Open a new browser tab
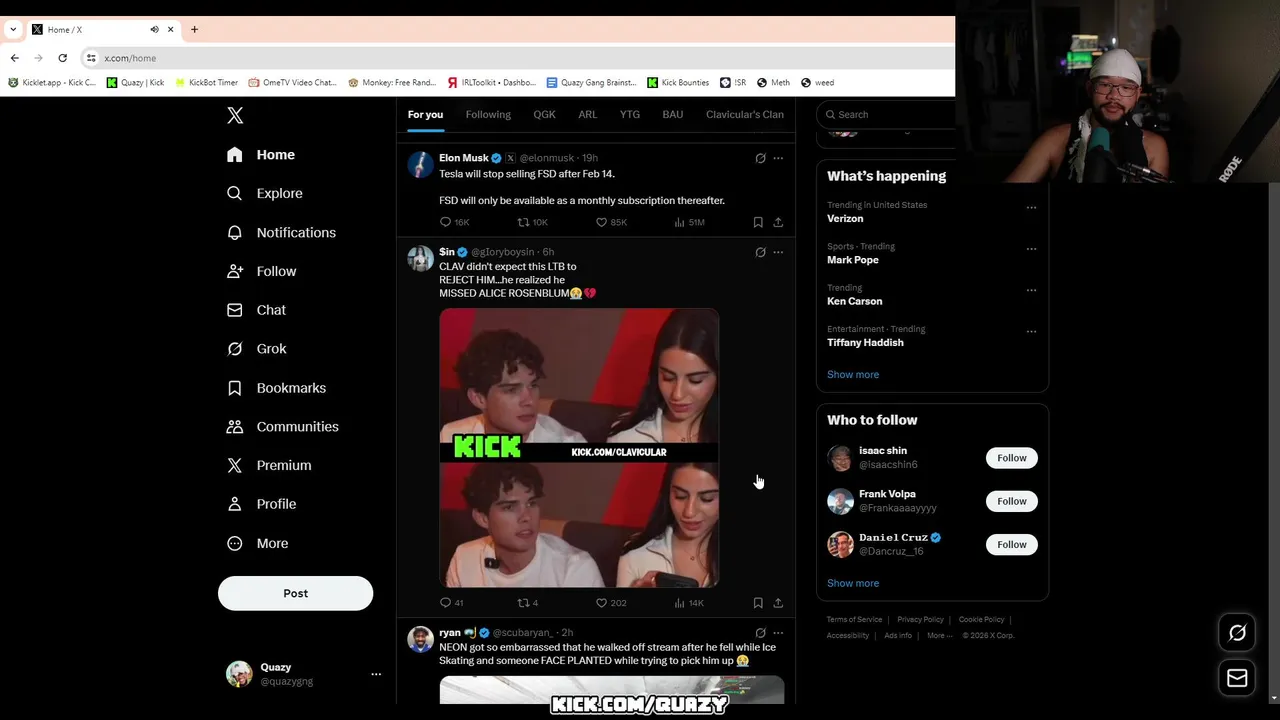Screen dimensions: 1280x720 pos(194,29)
